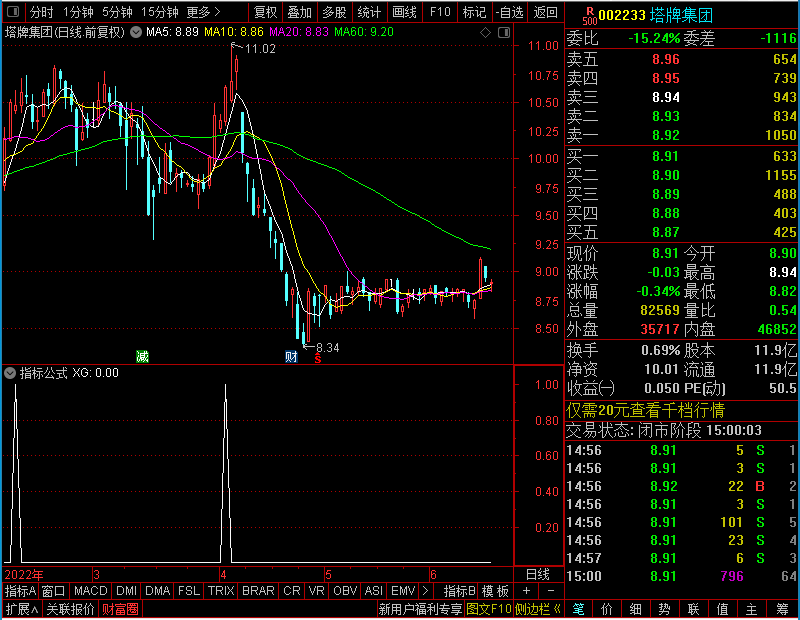Click stock name 塔牌集团 in header
The height and width of the screenshot is (620, 800).
pos(681,15)
